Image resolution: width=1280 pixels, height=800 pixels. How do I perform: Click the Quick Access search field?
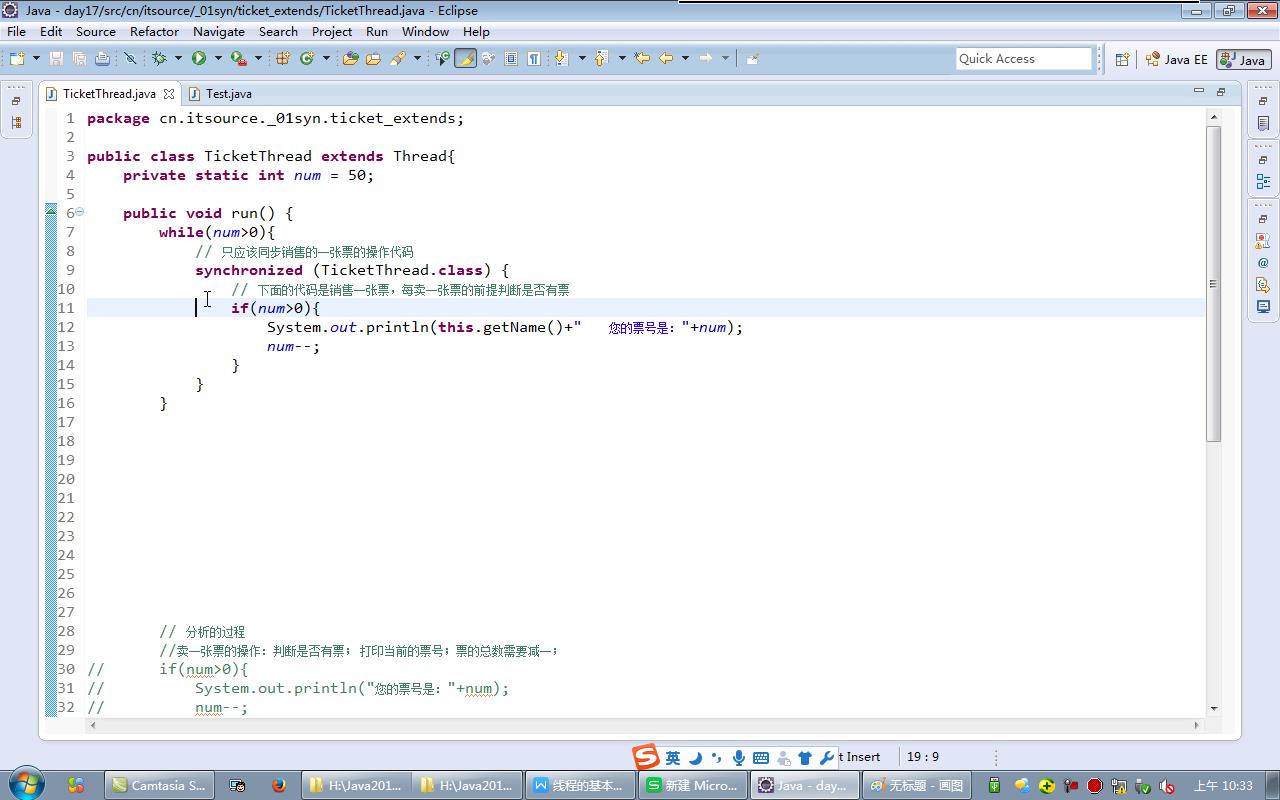click(x=1023, y=59)
